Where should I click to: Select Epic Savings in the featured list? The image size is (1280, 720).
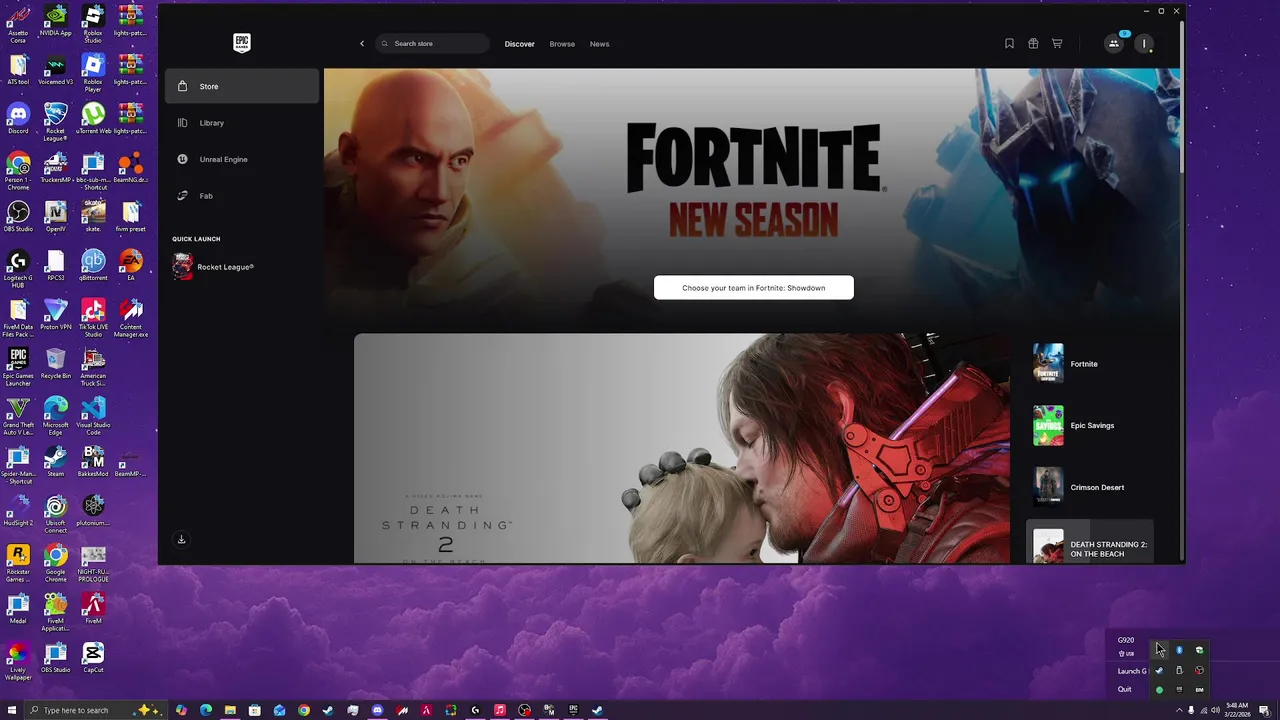pyautogui.click(x=1090, y=426)
